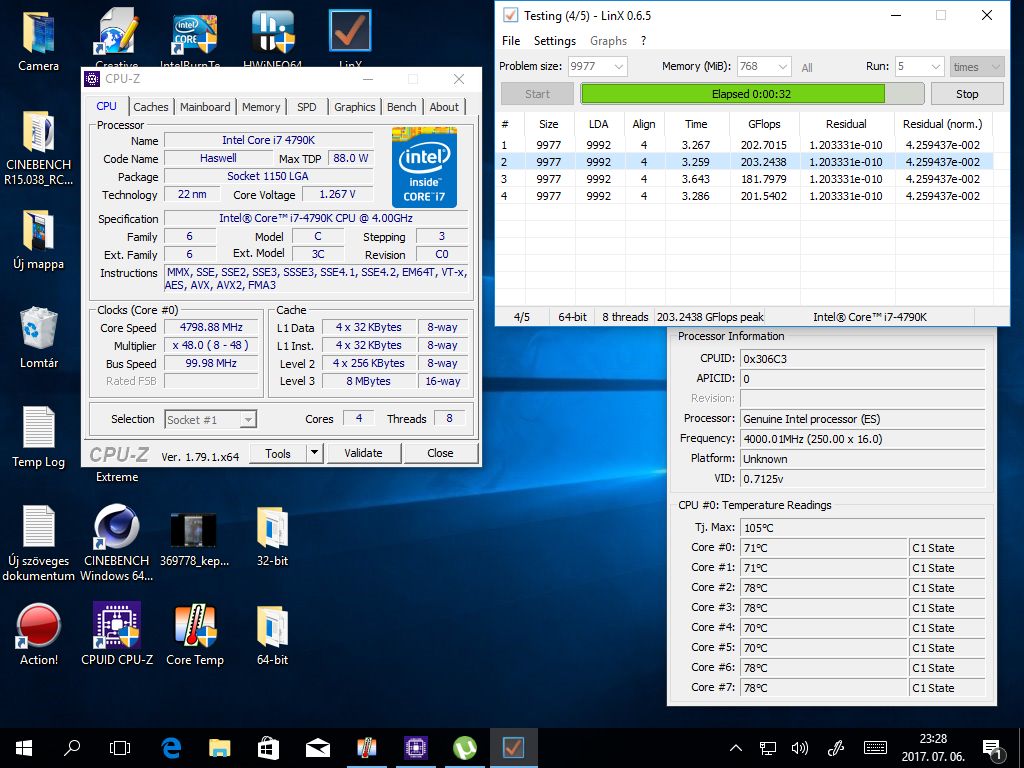Open uTorrent from taskbar
Screen dimensions: 1024x768
pos(464,748)
